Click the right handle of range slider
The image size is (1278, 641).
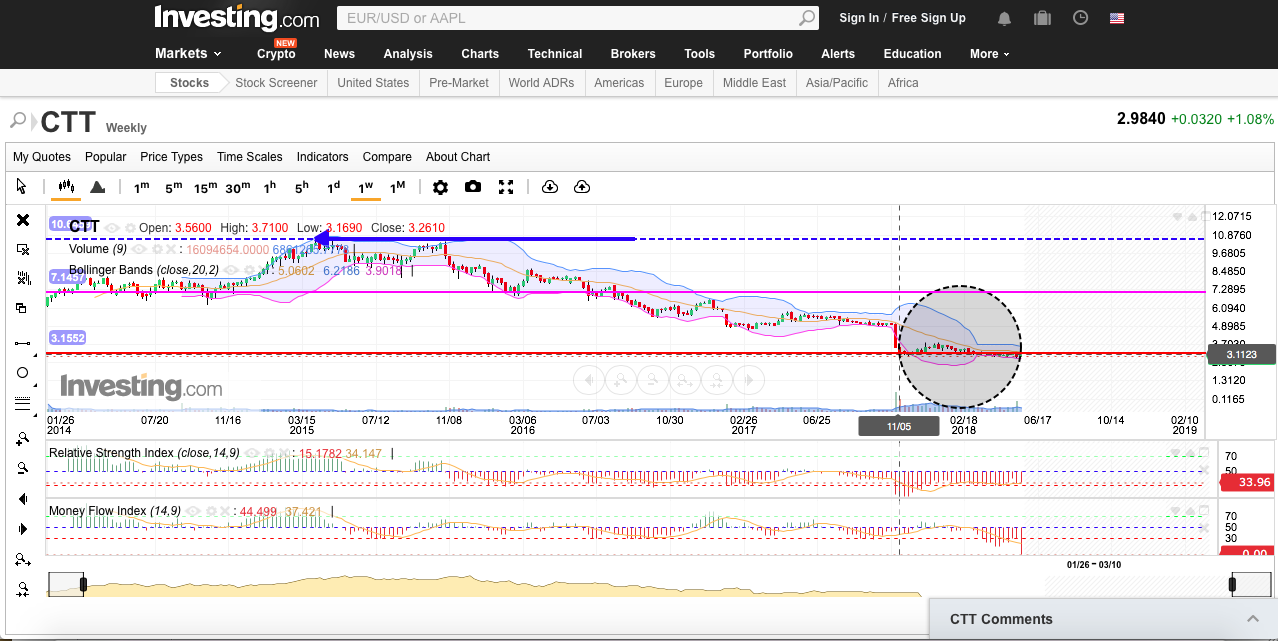1234,583
